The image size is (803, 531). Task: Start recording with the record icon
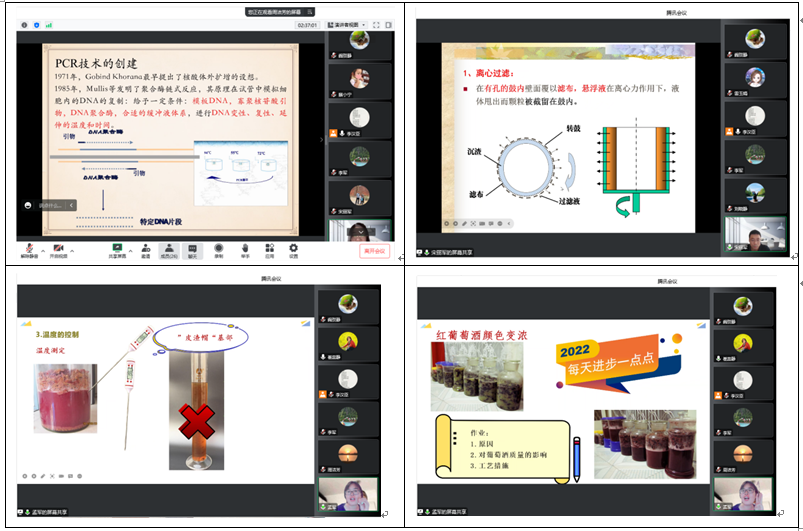pyautogui.click(x=219, y=248)
